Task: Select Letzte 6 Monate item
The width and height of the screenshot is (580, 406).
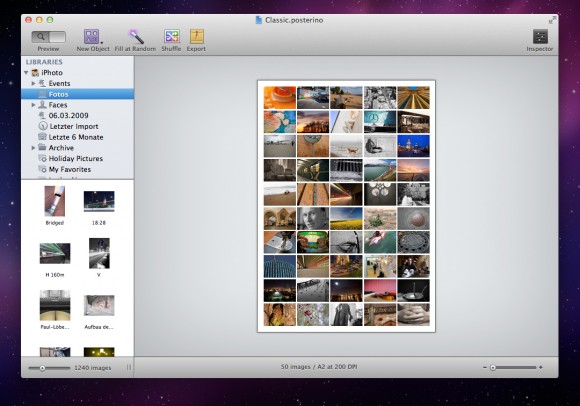Action: [77, 137]
